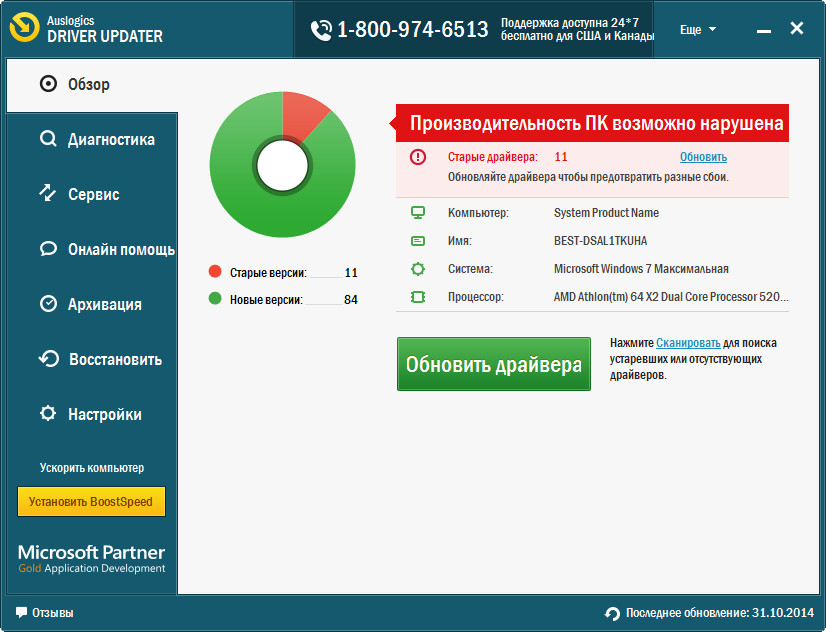Click the Процессор chip icon
826x632 pixels.
(418, 297)
